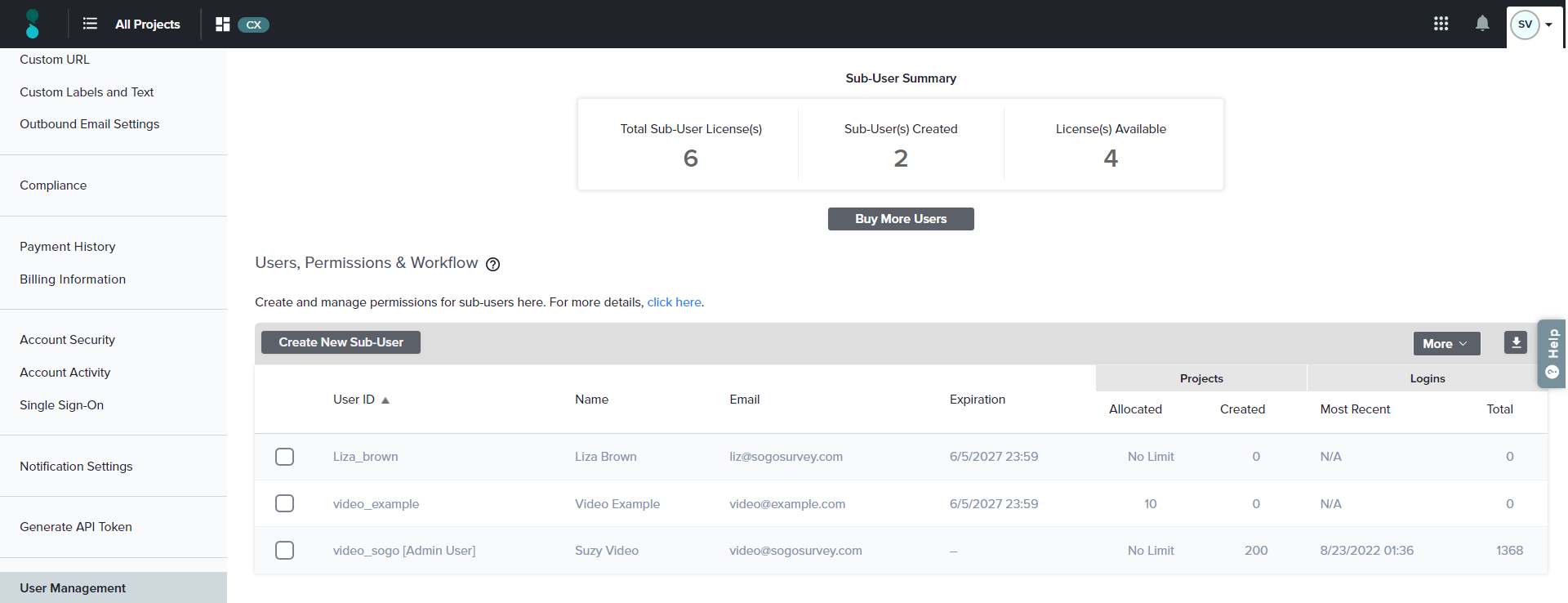1568x603 pixels.
Task: Open the apps grid launcher icon
Action: click(x=1441, y=24)
